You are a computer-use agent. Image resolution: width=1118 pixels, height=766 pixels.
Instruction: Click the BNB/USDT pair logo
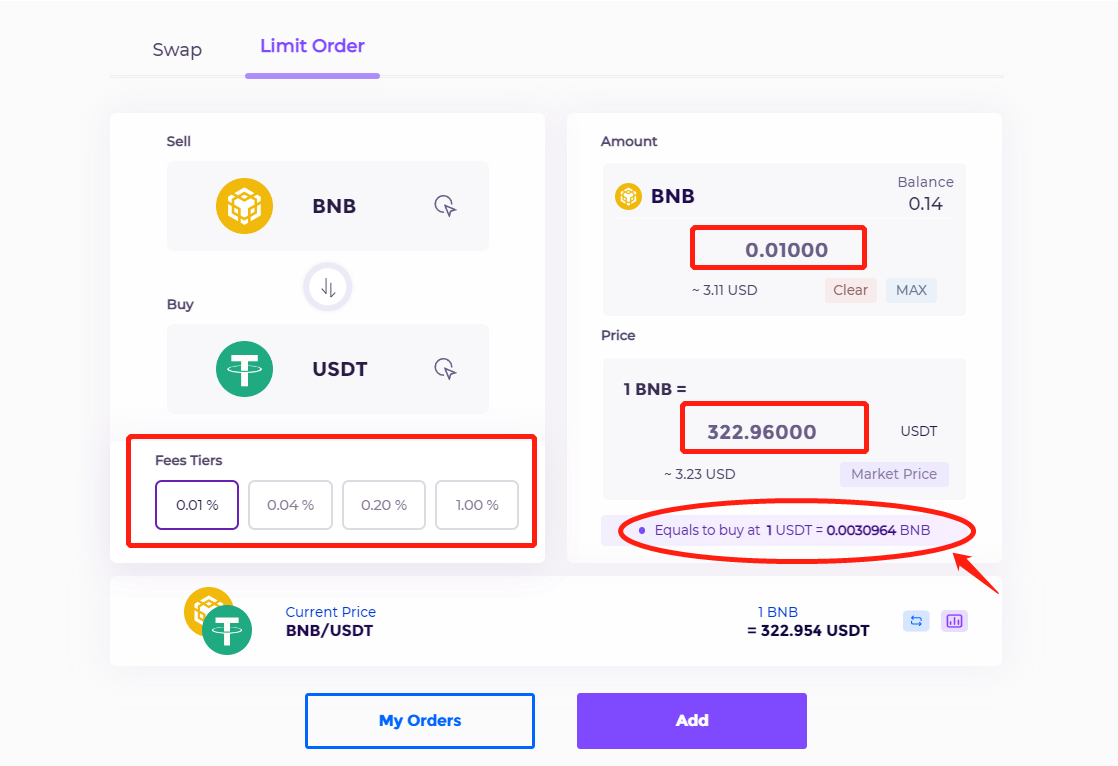click(218, 621)
